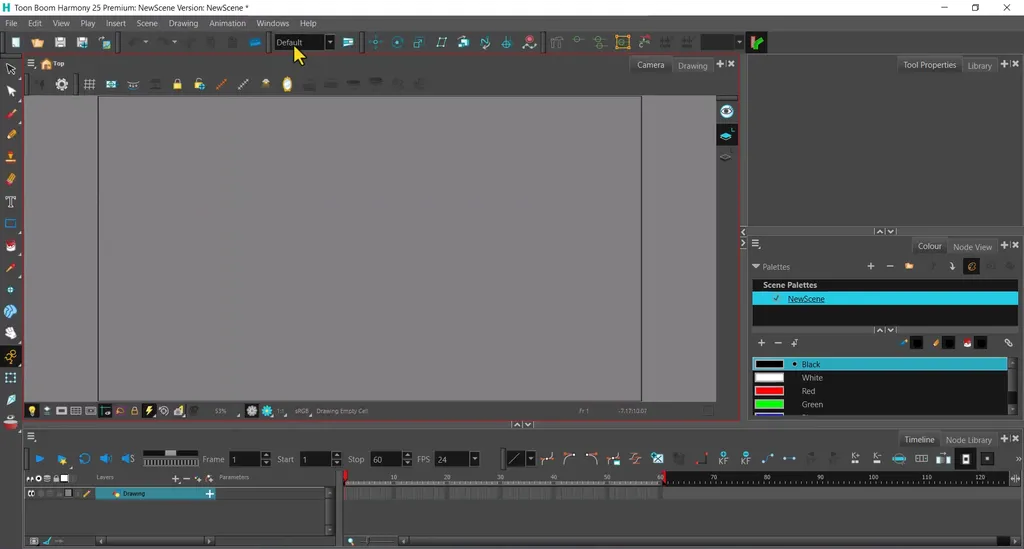Select the Rigging tool in the tools toolbar
The width and height of the screenshot is (1024, 549).
(10, 356)
